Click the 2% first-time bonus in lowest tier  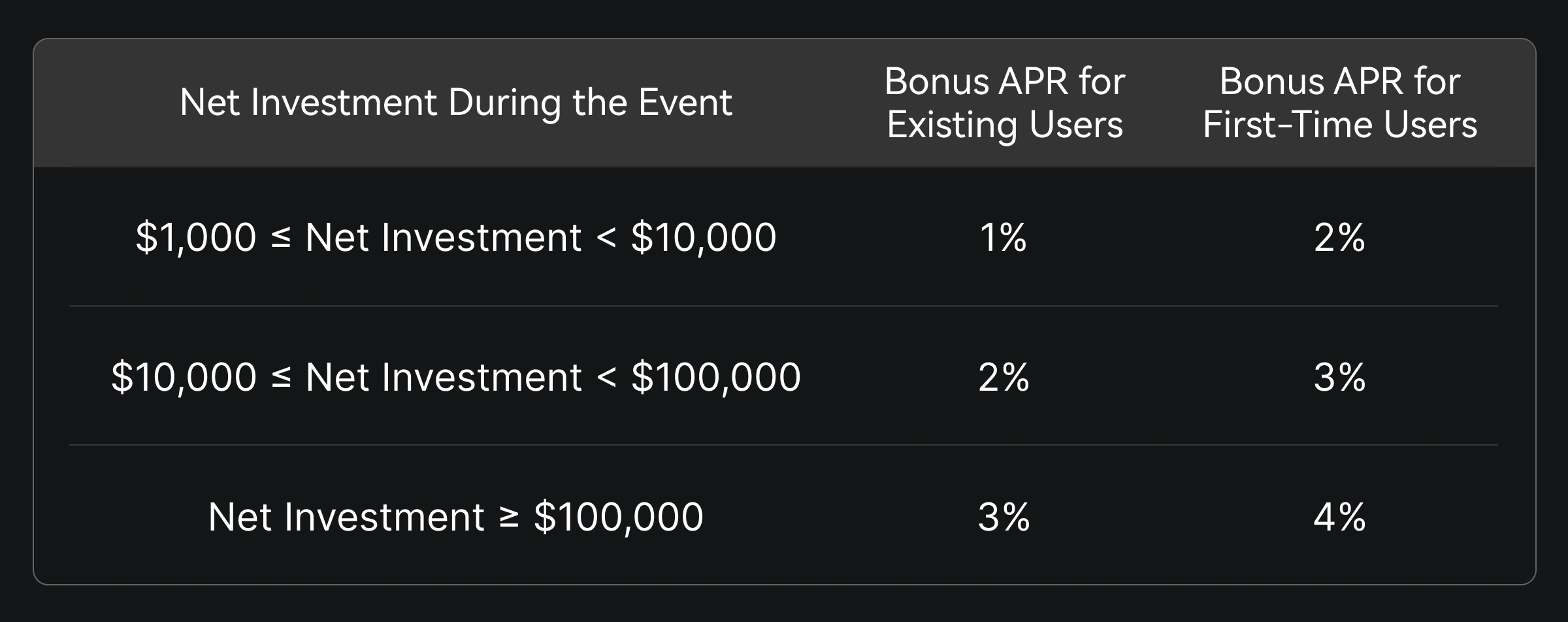1339,237
